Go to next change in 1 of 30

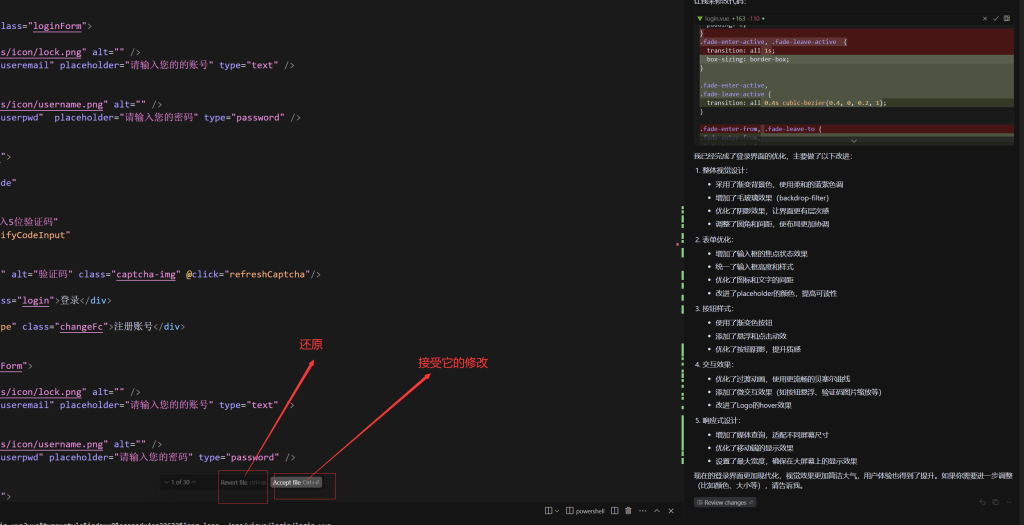[x=167, y=482]
